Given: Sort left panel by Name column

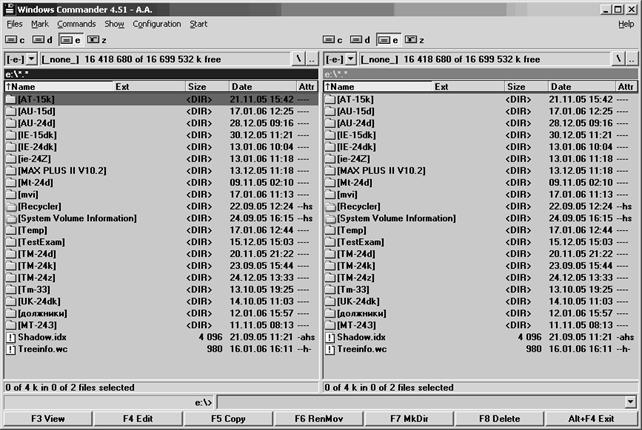Looking at the screenshot, I should (x=59, y=87).
